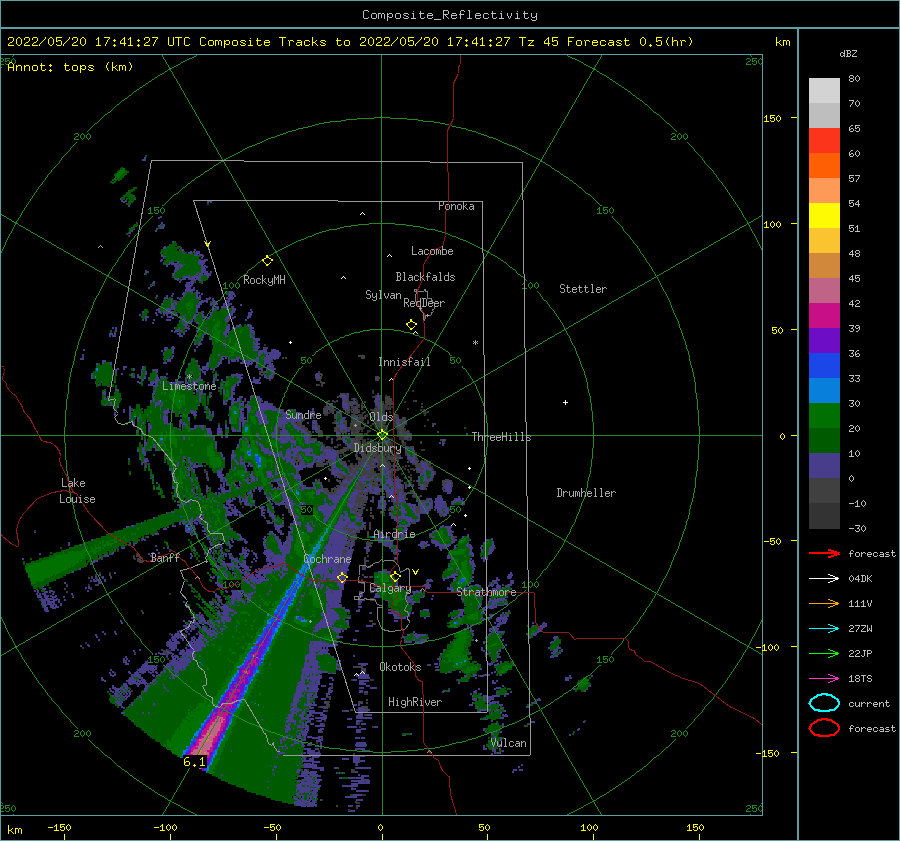Click the red forecast ellipse in legend

pos(824,728)
